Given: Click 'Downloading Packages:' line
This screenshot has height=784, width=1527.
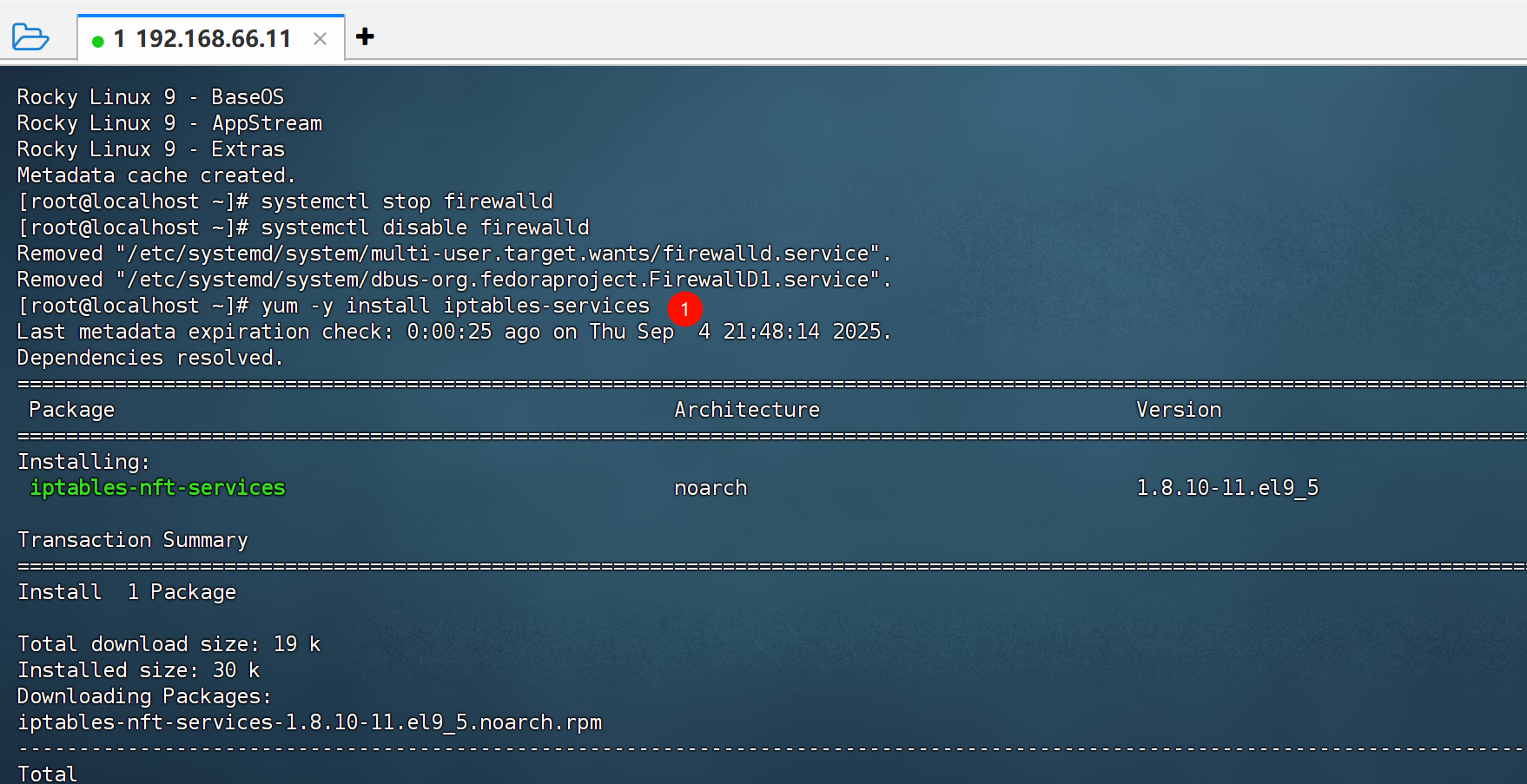Looking at the screenshot, I should tap(144, 696).
